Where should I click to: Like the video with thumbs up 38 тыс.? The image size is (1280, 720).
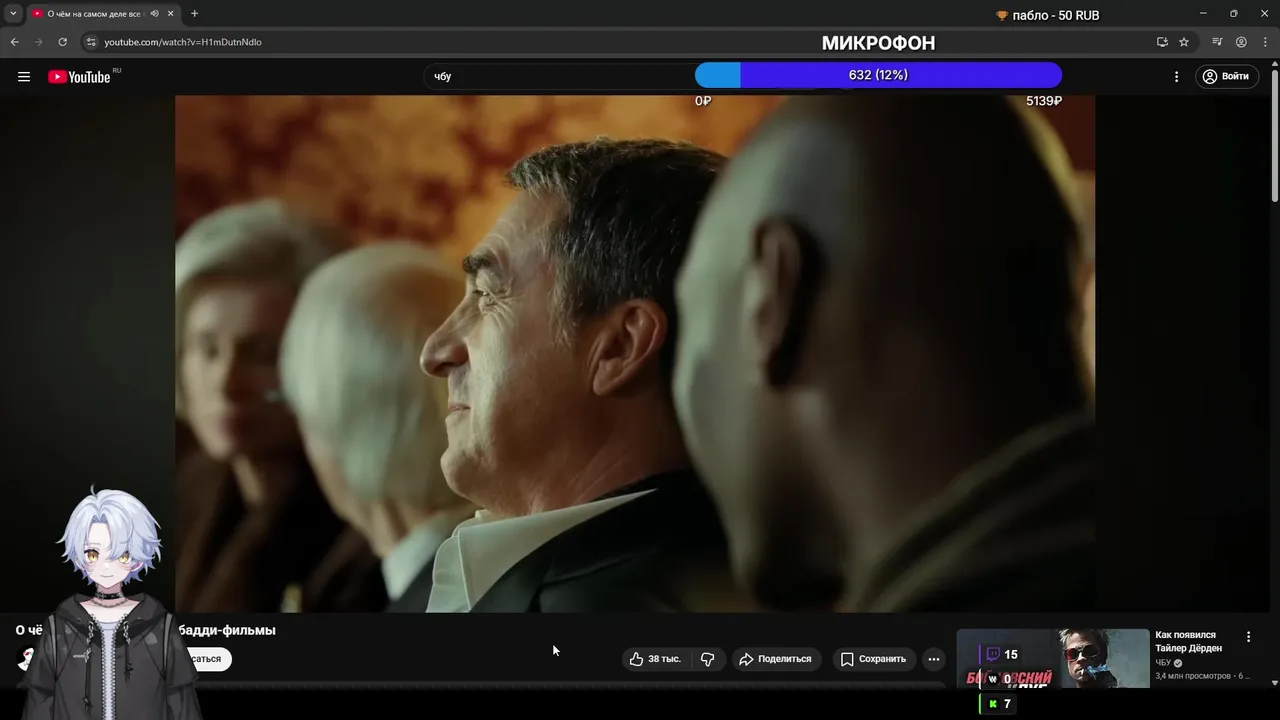click(654, 659)
